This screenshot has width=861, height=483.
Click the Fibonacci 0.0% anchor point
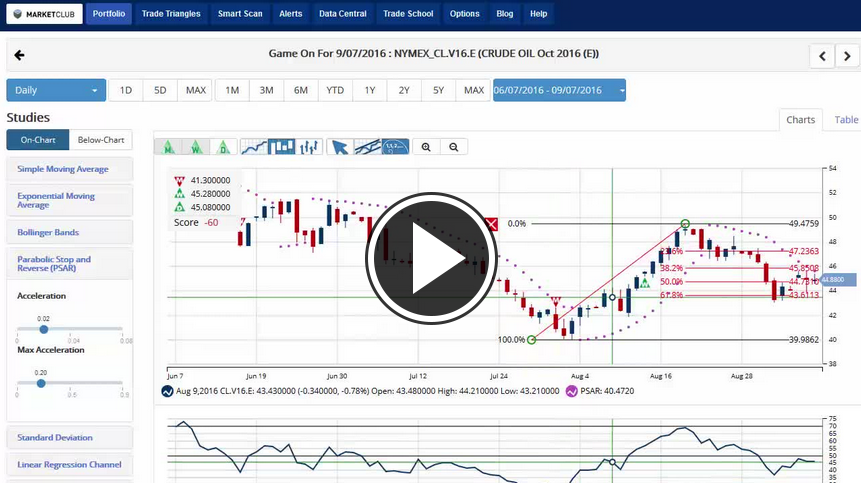coord(685,223)
